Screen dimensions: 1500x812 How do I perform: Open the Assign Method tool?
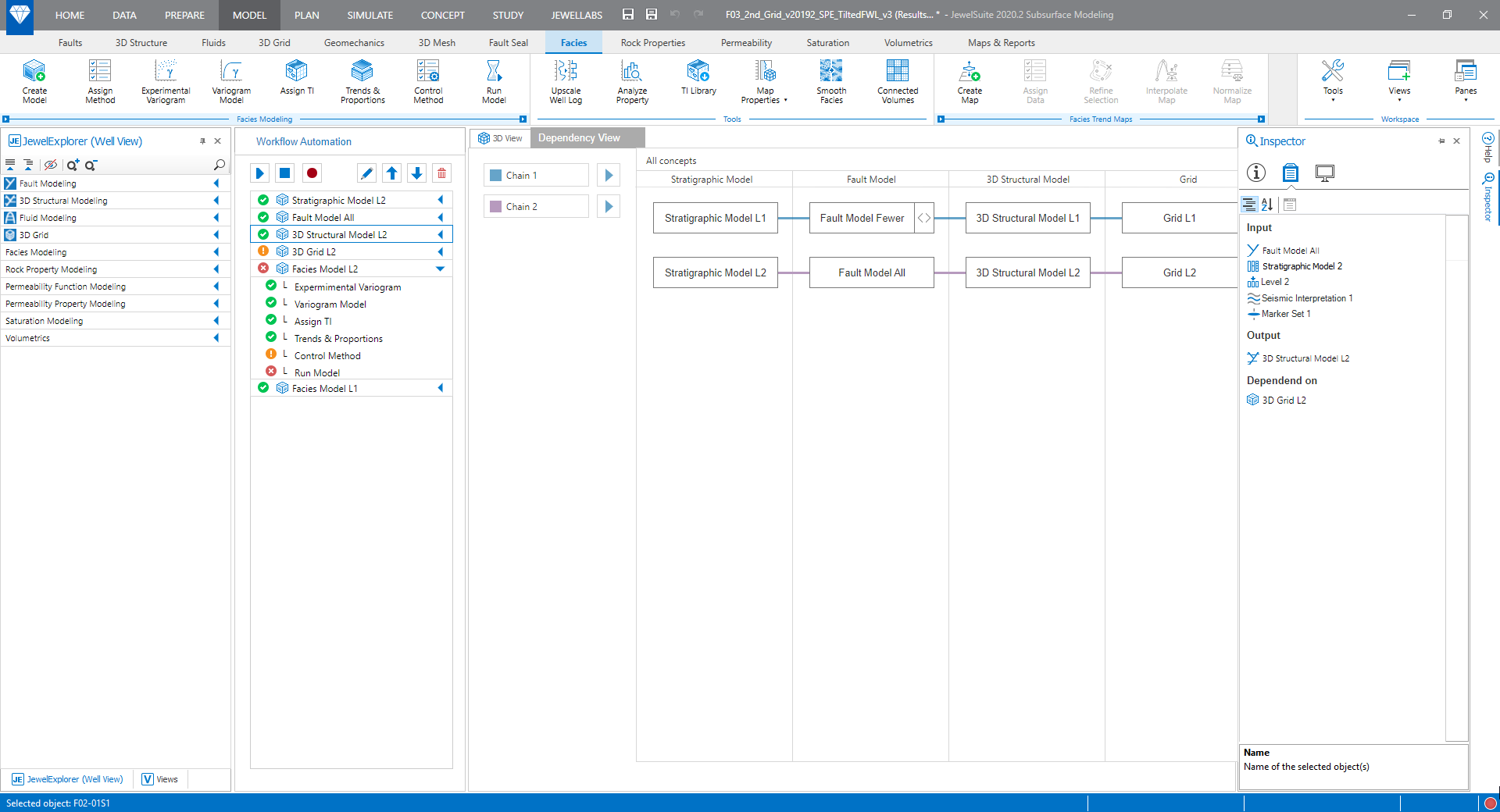(x=100, y=80)
